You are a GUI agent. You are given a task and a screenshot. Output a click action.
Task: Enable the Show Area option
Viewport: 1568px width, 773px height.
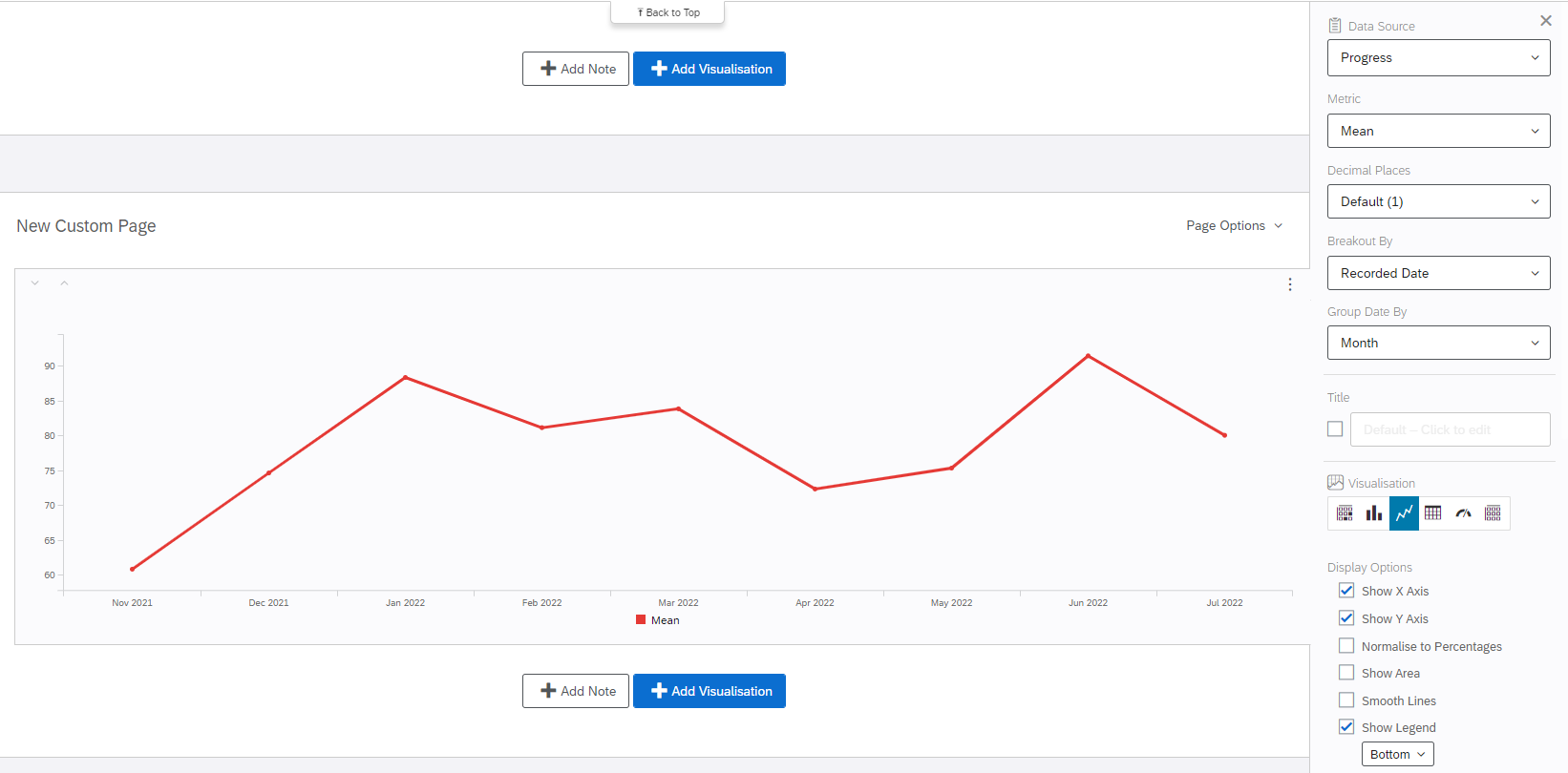pos(1346,673)
